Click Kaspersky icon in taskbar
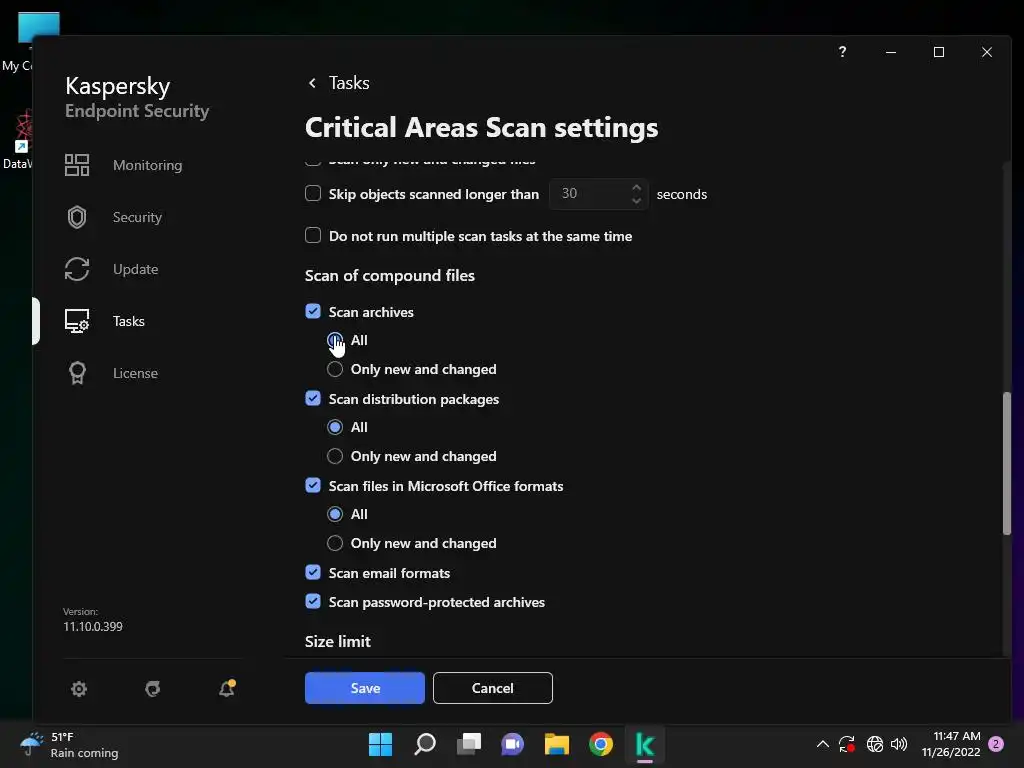 coord(645,744)
